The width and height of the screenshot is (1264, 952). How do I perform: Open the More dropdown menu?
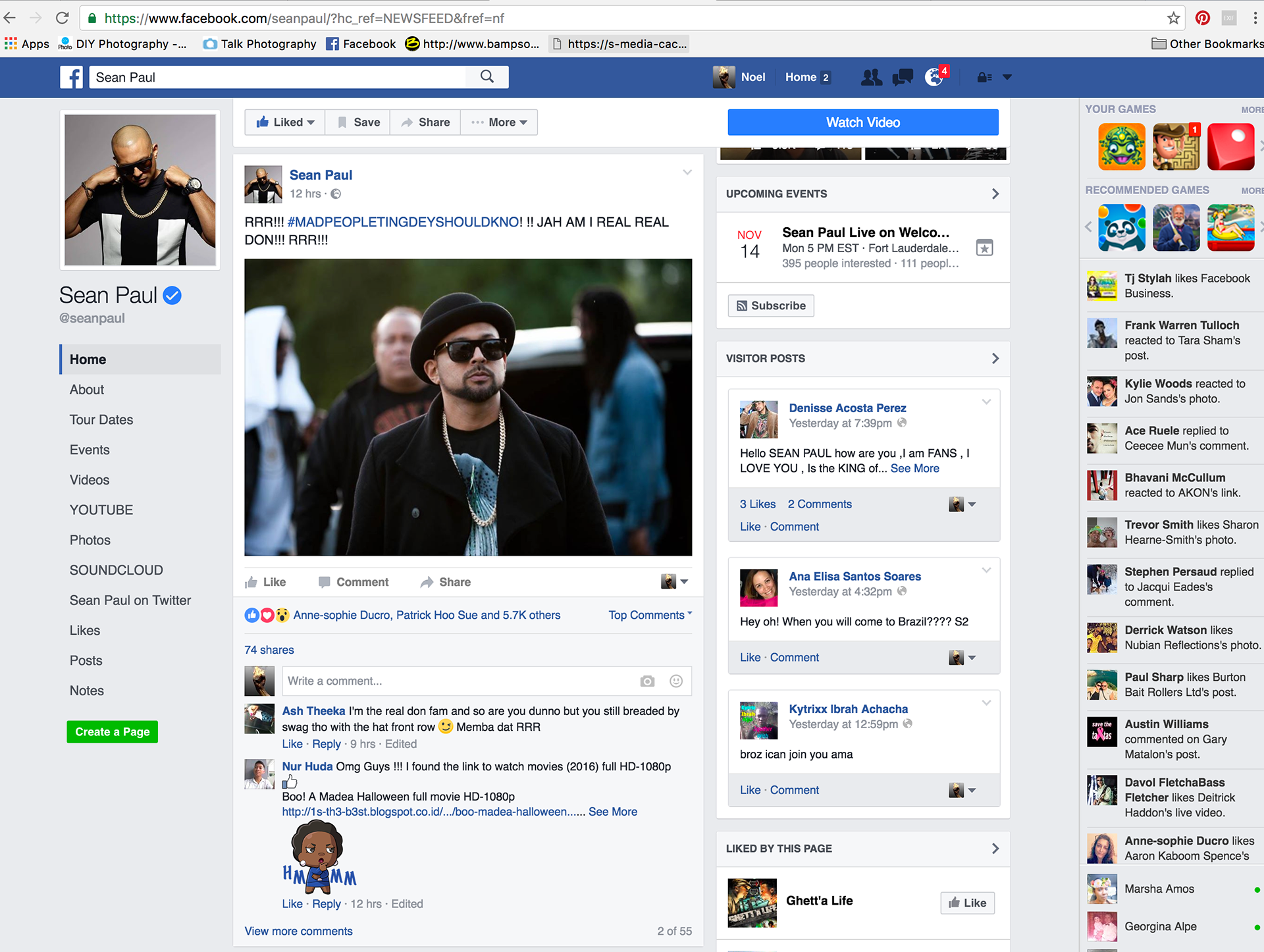500,122
